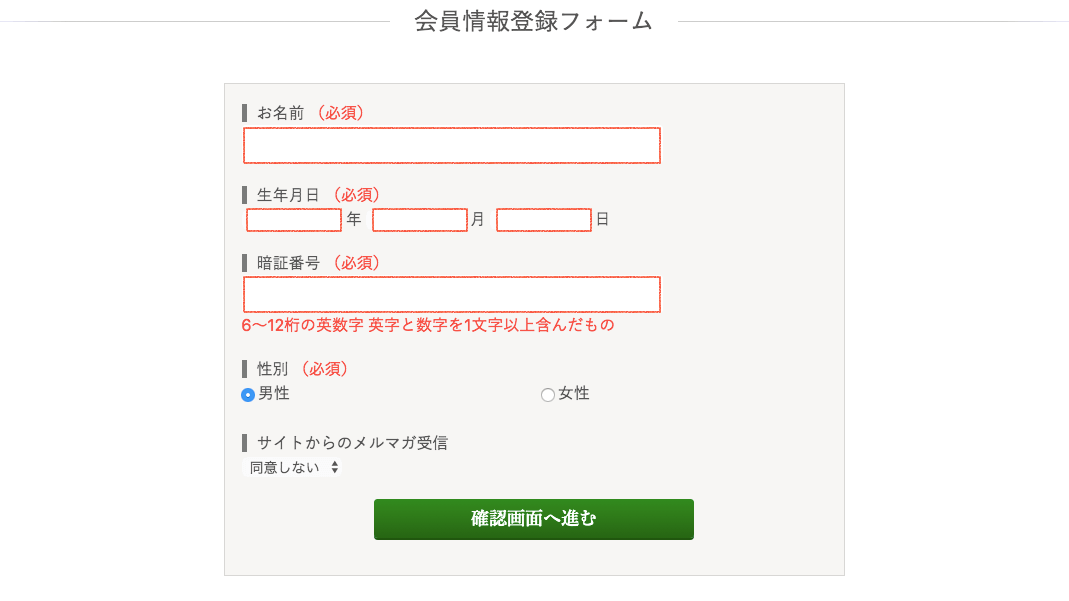Select the 女性 gender radio button
The image size is (1069, 601).
548,394
